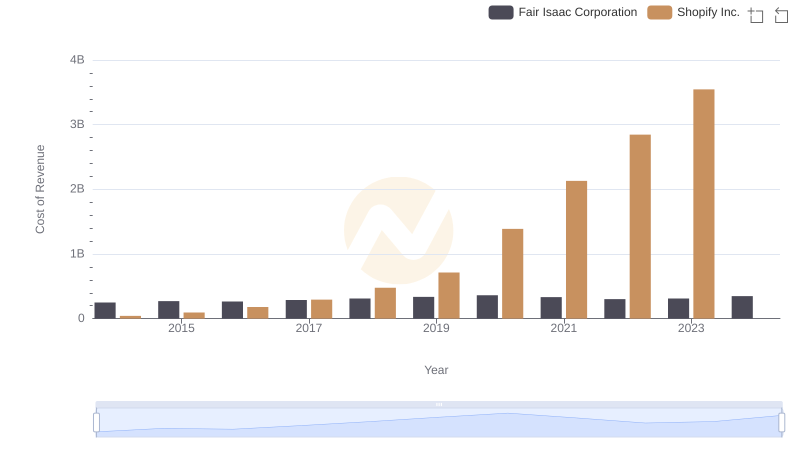This screenshot has width=800, height=461.
Task: Click the 2019 x-axis label
Action: [x=436, y=328]
